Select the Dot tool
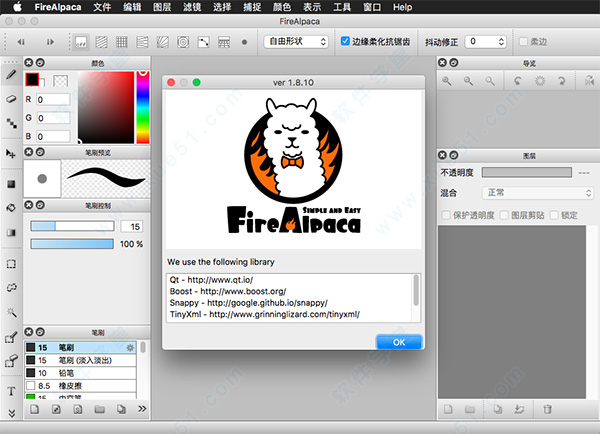The height and width of the screenshot is (434, 600). click(x=11, y=123)
